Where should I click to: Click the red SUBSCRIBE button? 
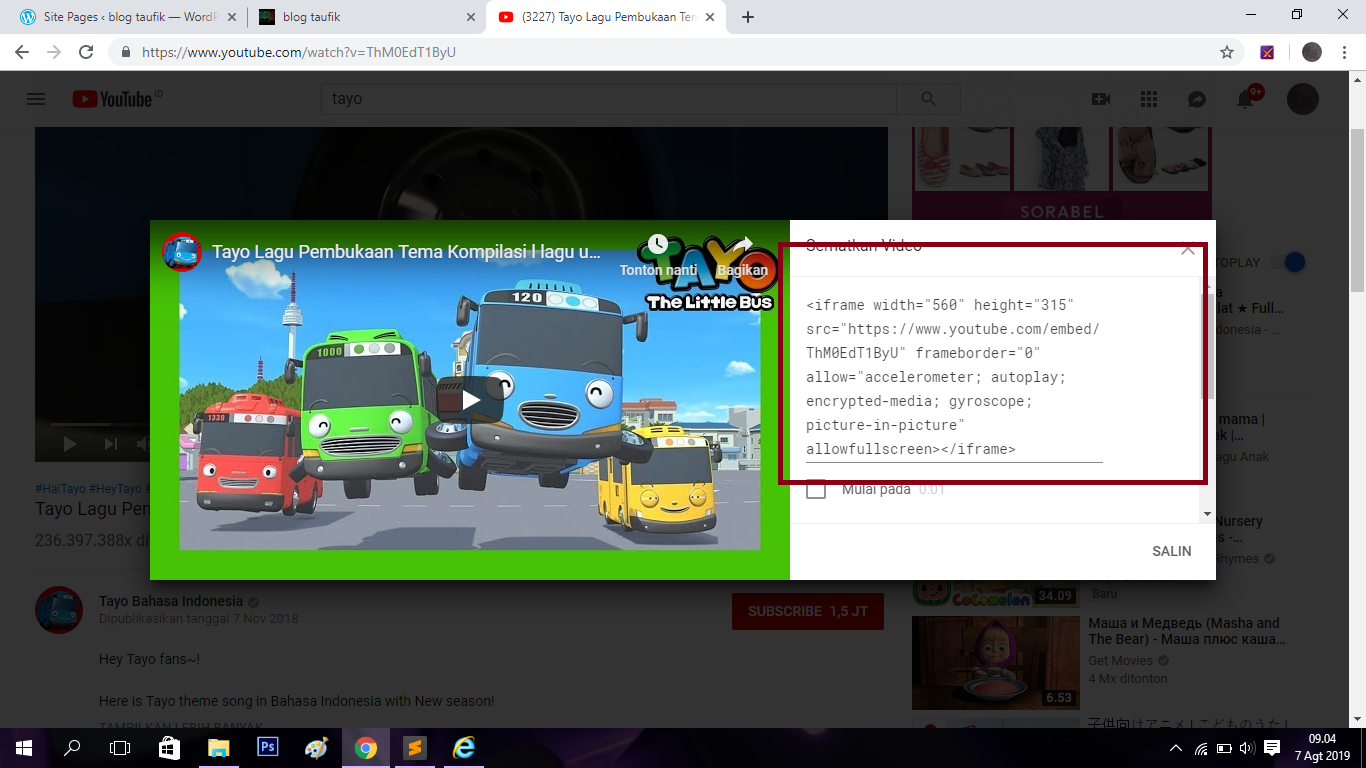point(807,611)
